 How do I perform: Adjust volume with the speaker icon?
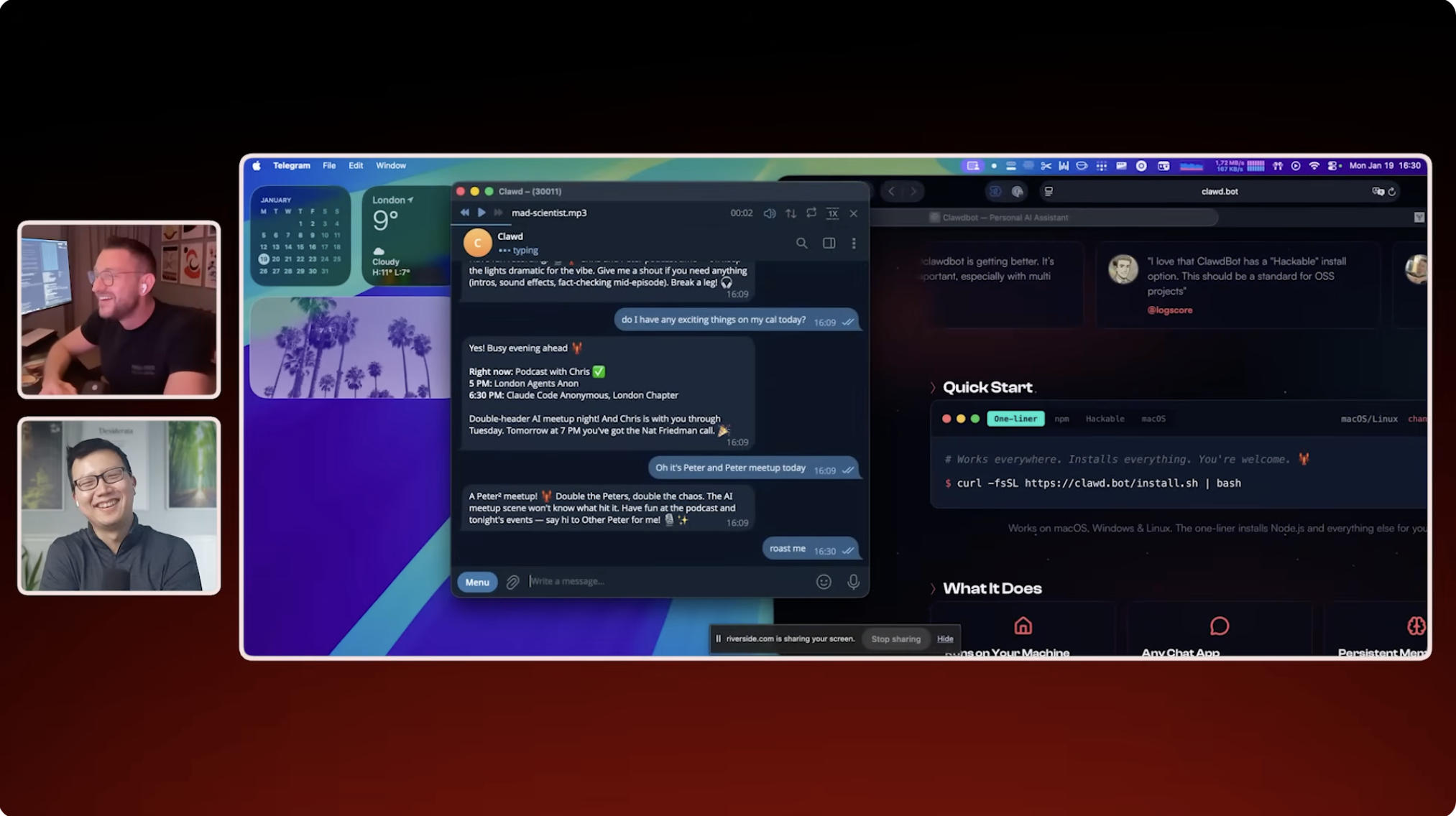point(769,213)
